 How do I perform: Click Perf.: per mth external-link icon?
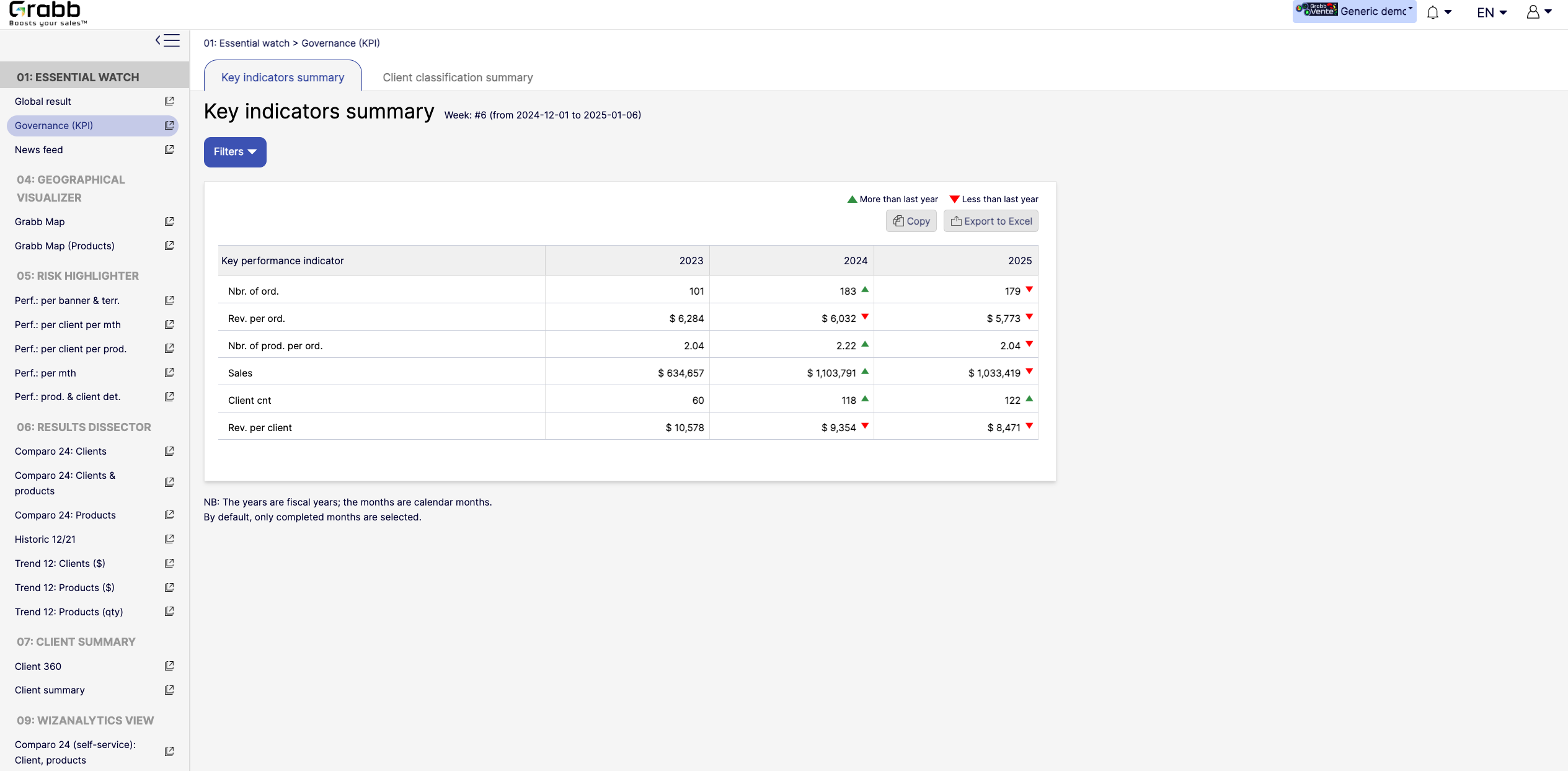[x=169, y=373]
